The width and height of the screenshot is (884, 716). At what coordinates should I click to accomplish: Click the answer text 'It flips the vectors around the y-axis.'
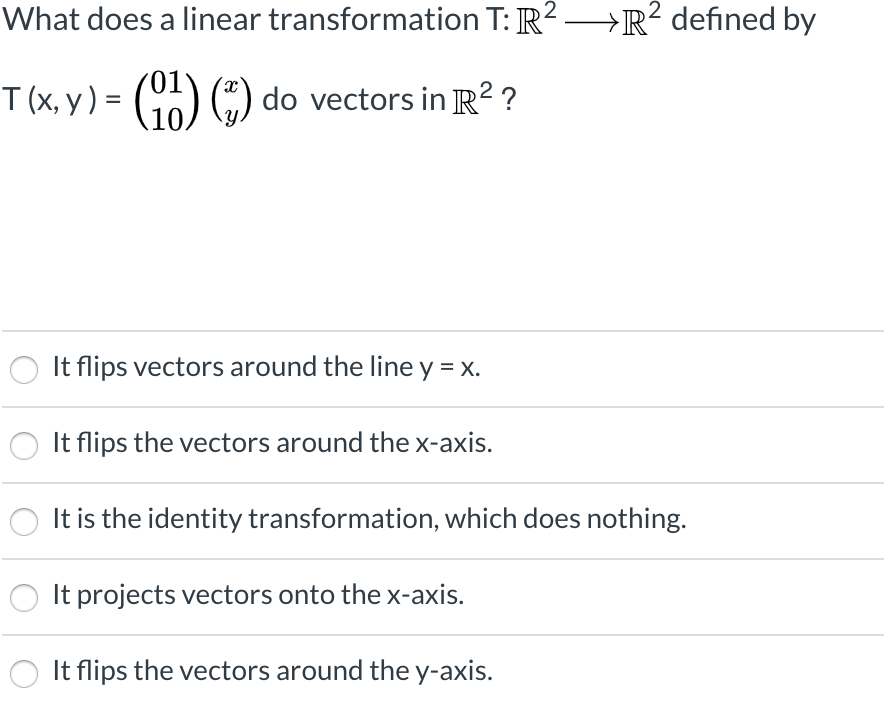coord(271,671)
